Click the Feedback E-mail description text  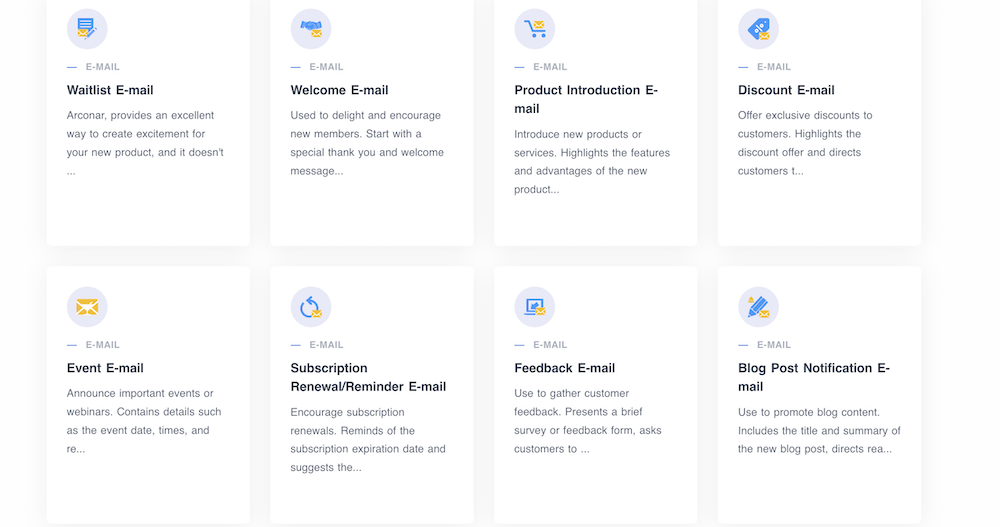click(x=588, y=421)
